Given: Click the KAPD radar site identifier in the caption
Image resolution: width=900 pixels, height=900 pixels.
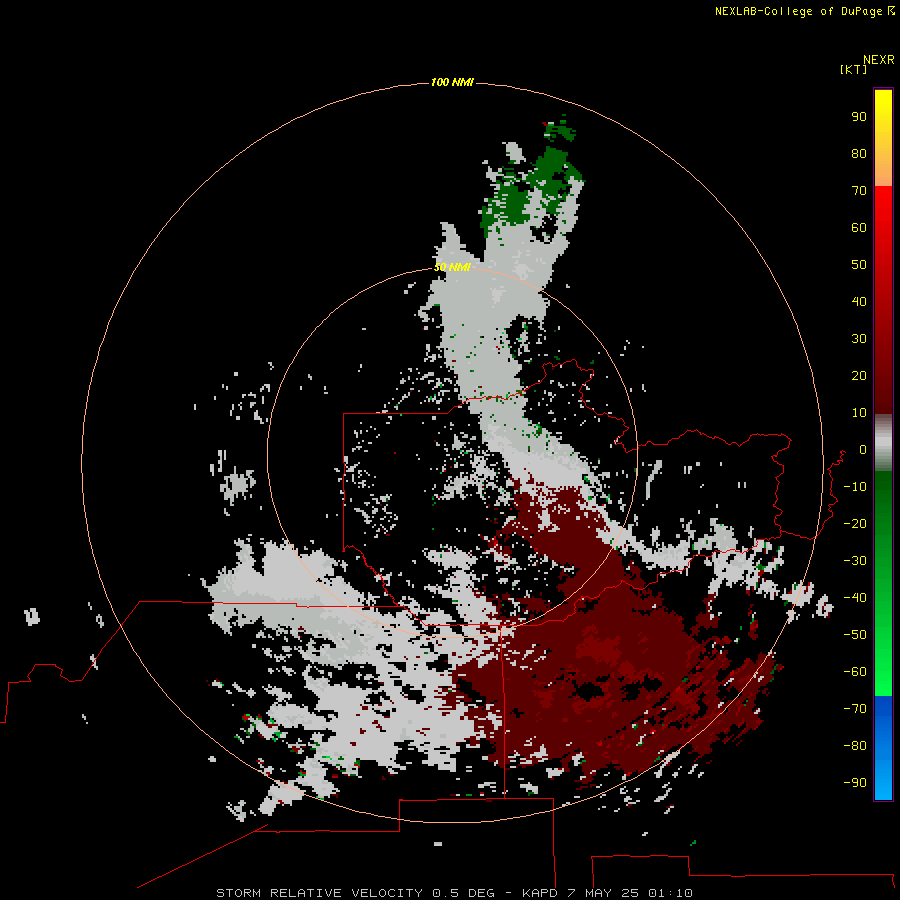Looking at the screenshot, I should point(541,893).
